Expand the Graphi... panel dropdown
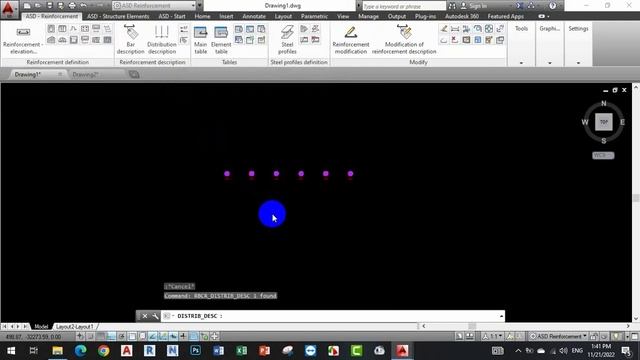640x360 pixels. click(x=550, y=63)
